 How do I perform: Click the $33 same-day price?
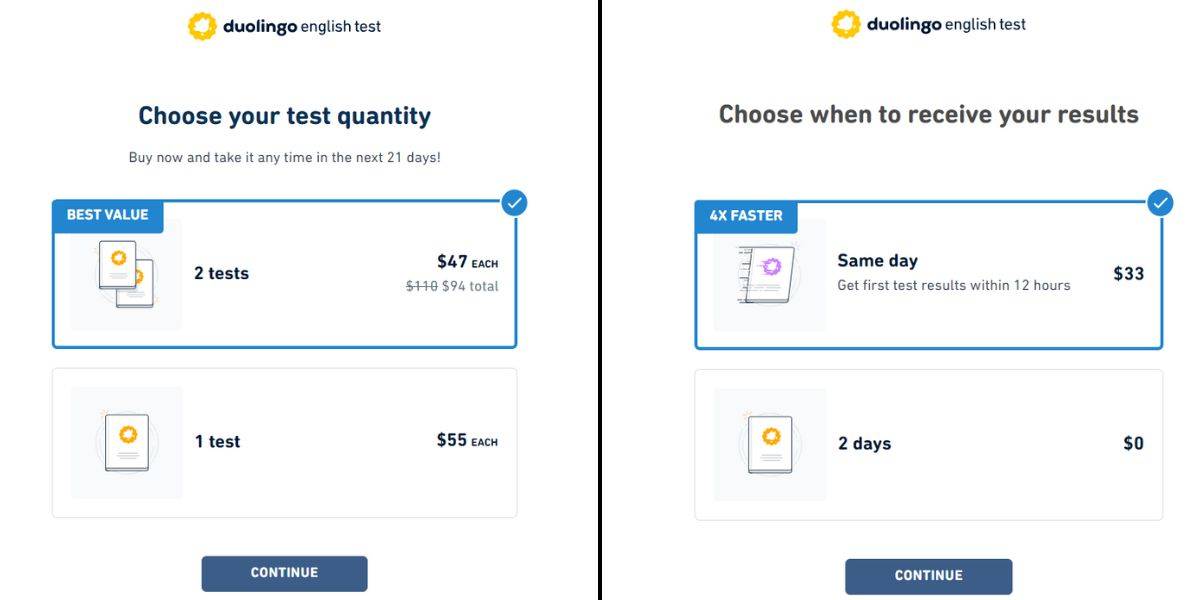(x=1128, y=273)
